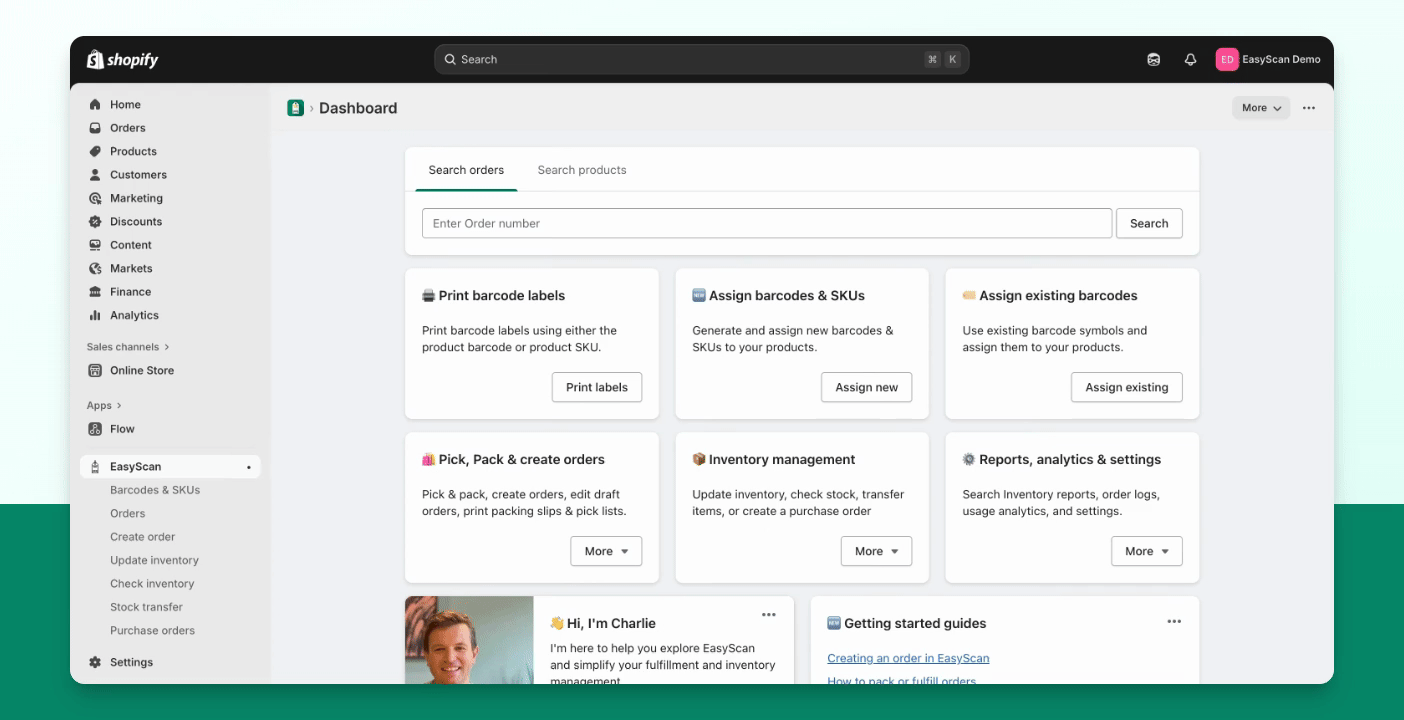Expand the Sales channels section
1404x720 pixels.
point(128,347)
